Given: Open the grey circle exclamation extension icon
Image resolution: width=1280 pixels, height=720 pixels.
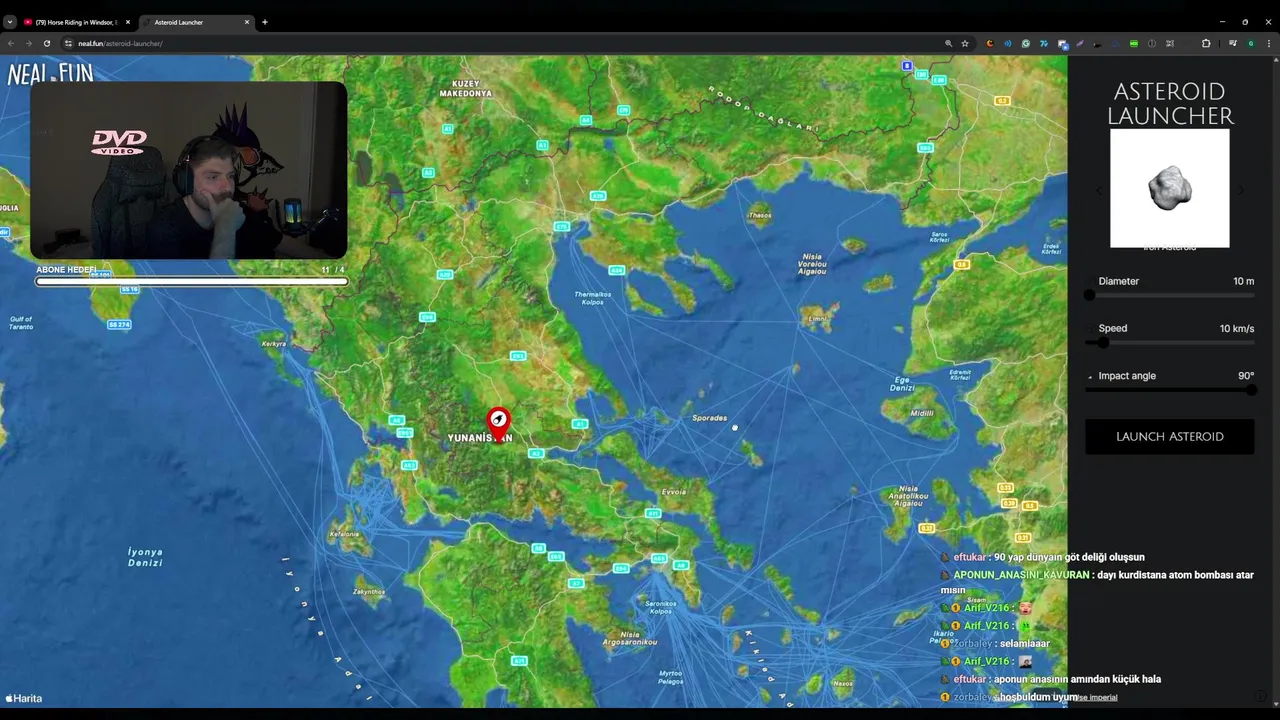Looking at the screenshot, I should [x=1152, y=43].
